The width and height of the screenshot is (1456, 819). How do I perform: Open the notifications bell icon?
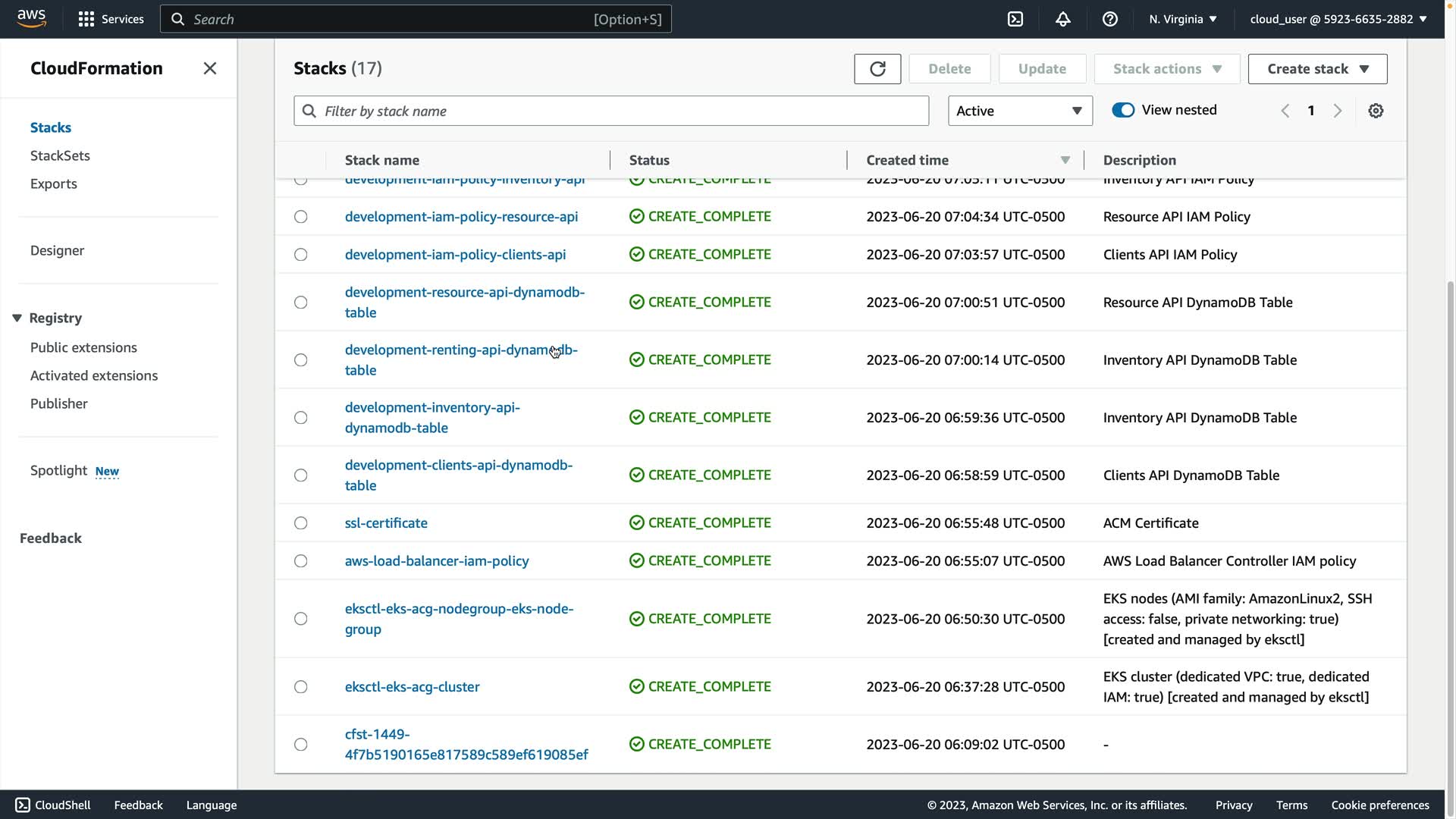tap(1062, 19)
